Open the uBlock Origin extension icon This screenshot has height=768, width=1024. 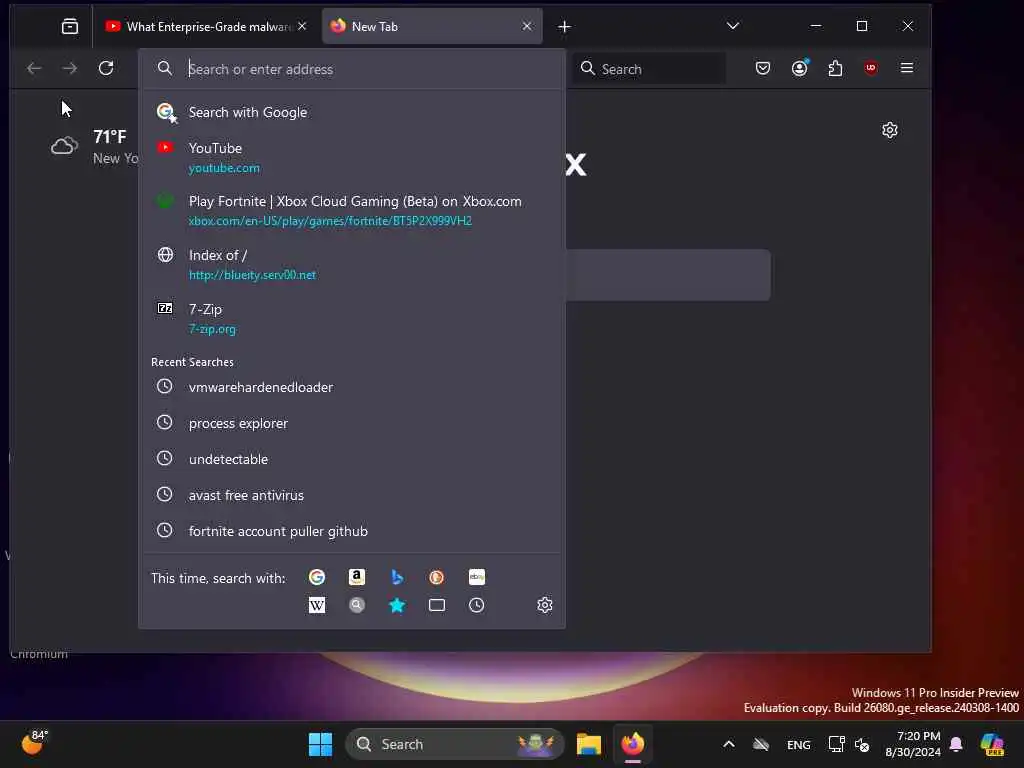coord(871,68)
